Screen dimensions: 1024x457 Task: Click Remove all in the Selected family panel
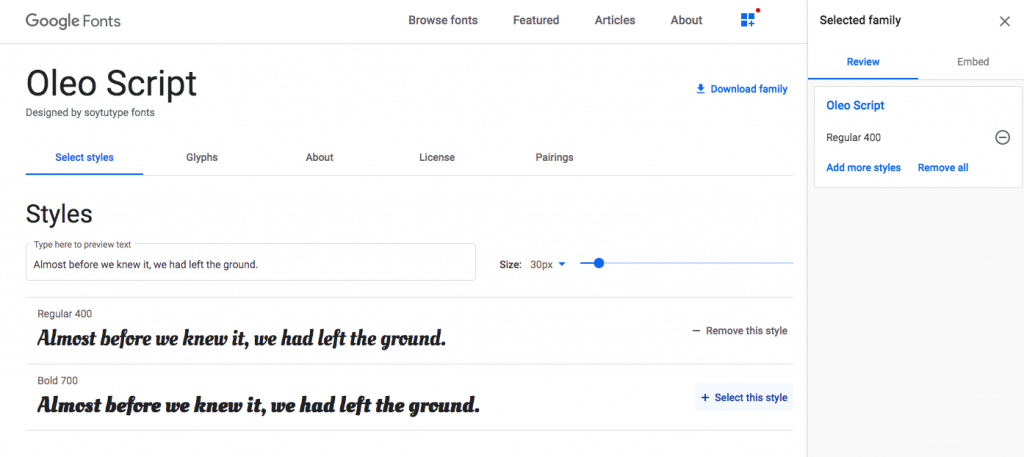pos(943,168)
